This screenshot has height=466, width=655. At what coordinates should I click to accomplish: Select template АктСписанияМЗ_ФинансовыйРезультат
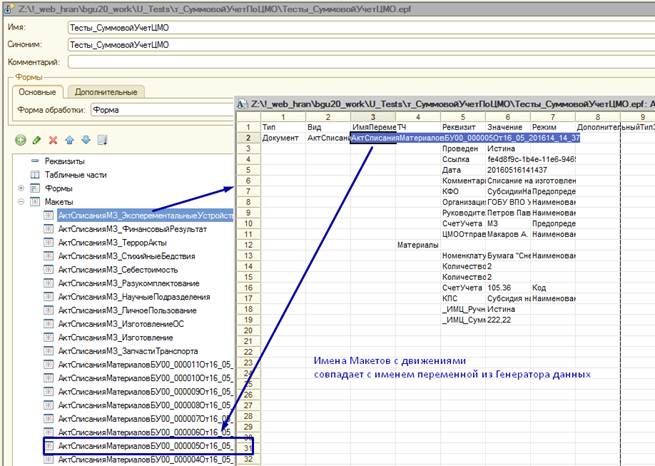click(x=132, y=229)
